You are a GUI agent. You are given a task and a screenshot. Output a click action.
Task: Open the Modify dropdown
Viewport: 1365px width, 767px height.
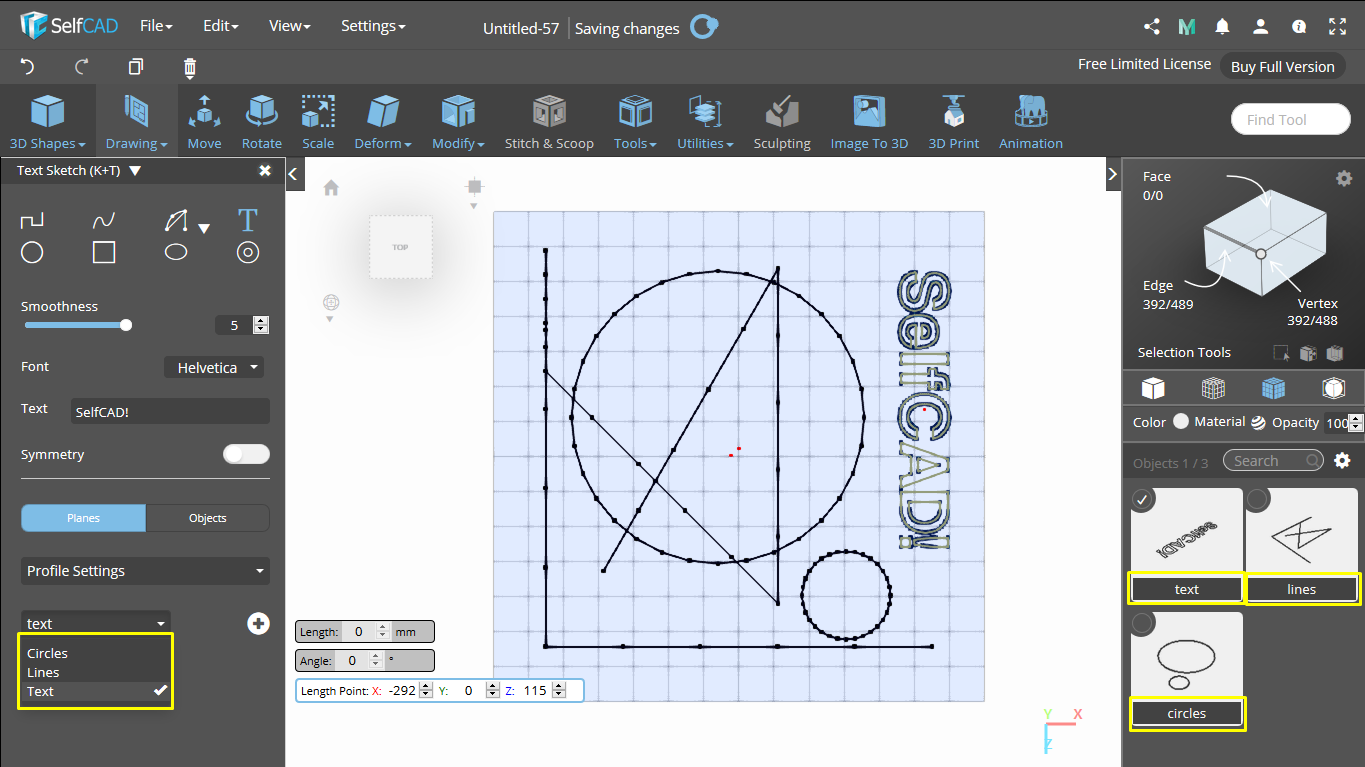[x=458, y=123]
